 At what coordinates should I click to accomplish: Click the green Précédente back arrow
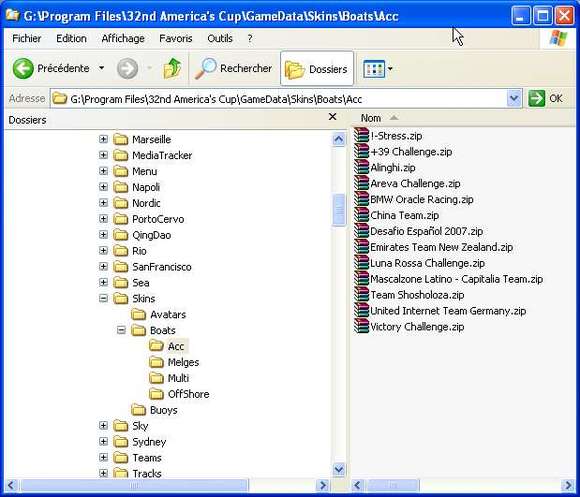[23, 68]
